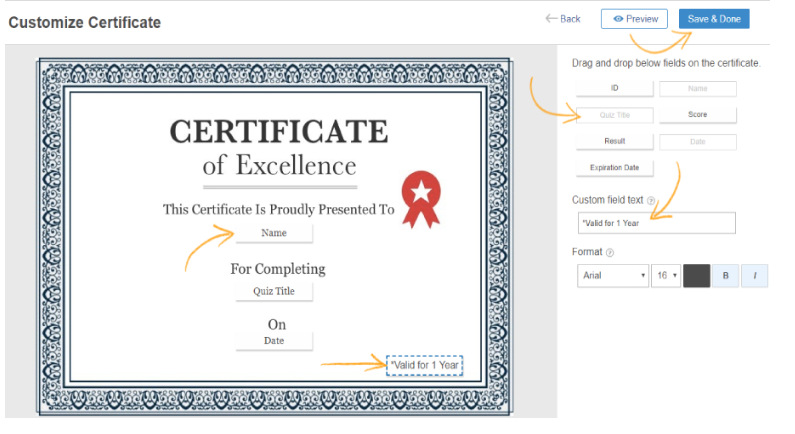Toggle italic formatting
Viewport: 795px width, 434px height.
(x=754, y=275)
